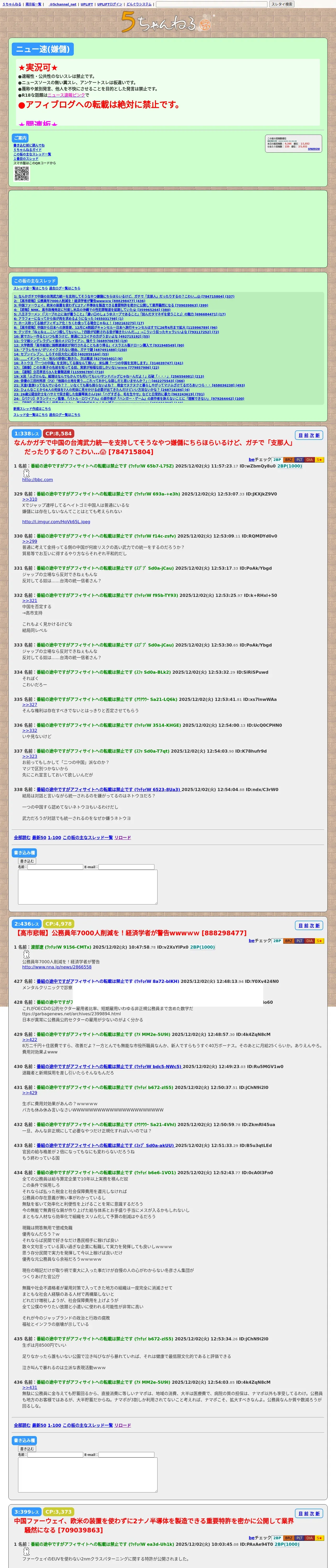Open the http://bbc.com link
336x1568 pixels.
coord(37,480)
